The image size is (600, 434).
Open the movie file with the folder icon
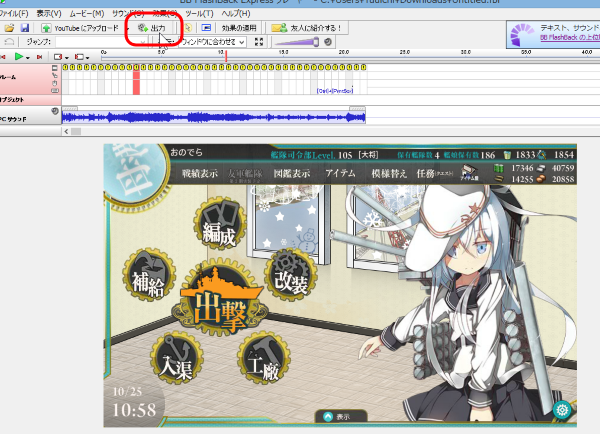click(x=10, y=28)
